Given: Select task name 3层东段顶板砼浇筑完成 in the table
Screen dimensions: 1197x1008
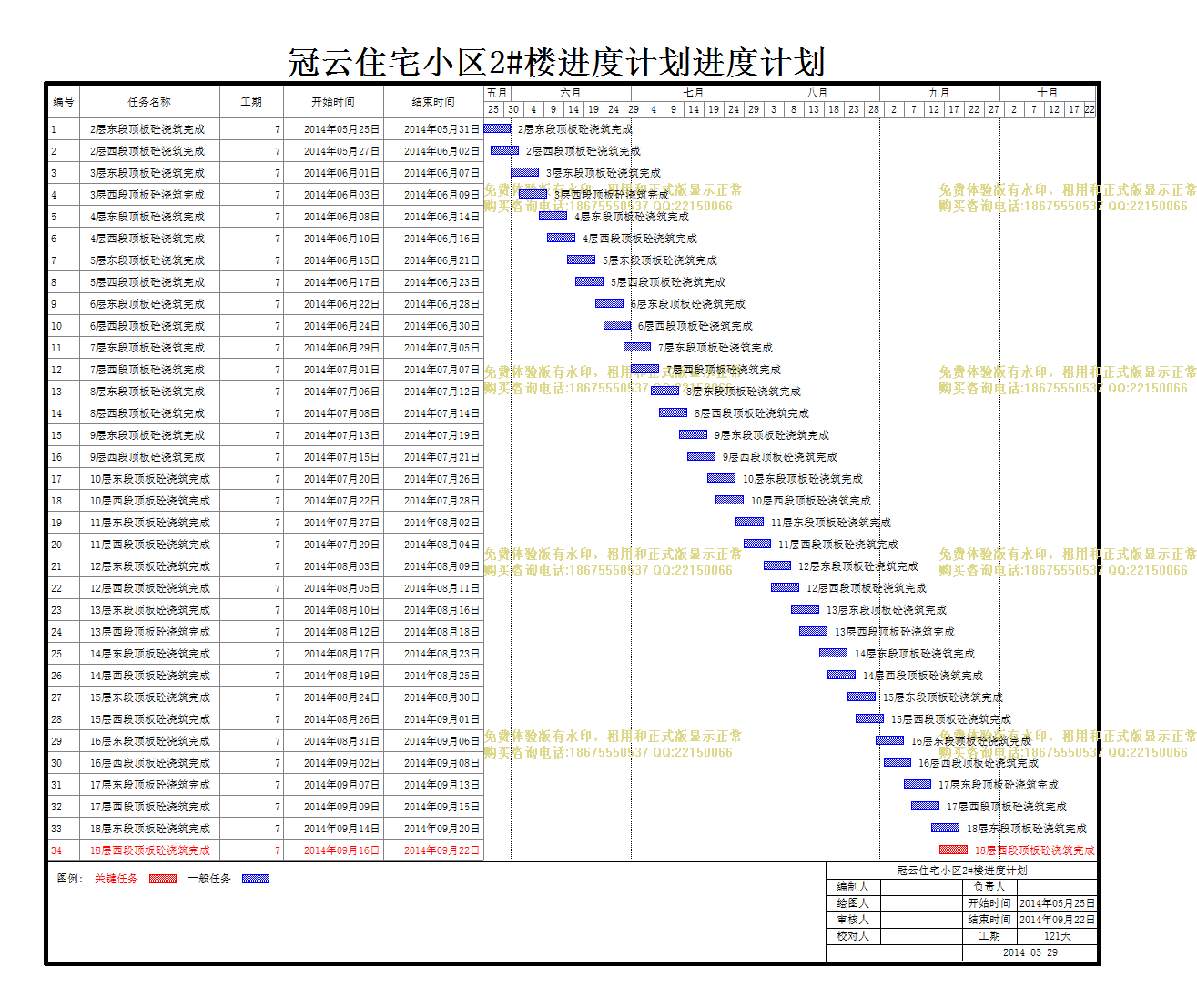Looking at the screenshot, I should pos(147,173).
